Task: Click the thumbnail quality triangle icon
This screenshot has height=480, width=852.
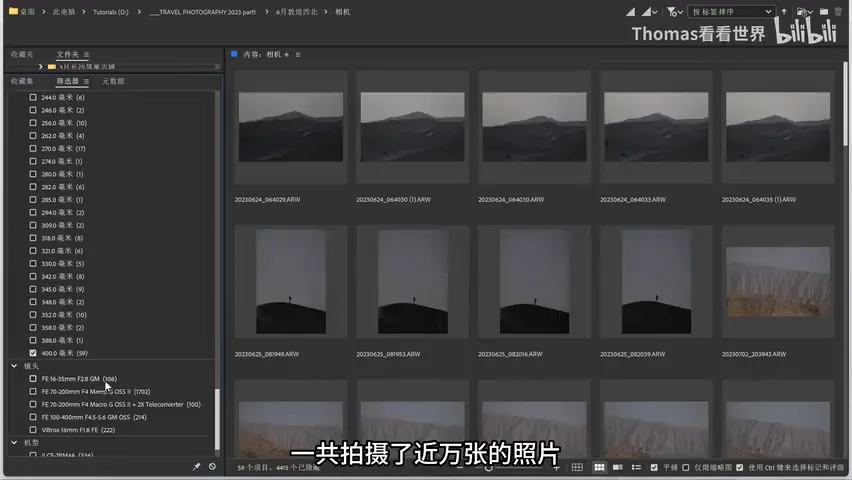Action: tap(630, 12)
